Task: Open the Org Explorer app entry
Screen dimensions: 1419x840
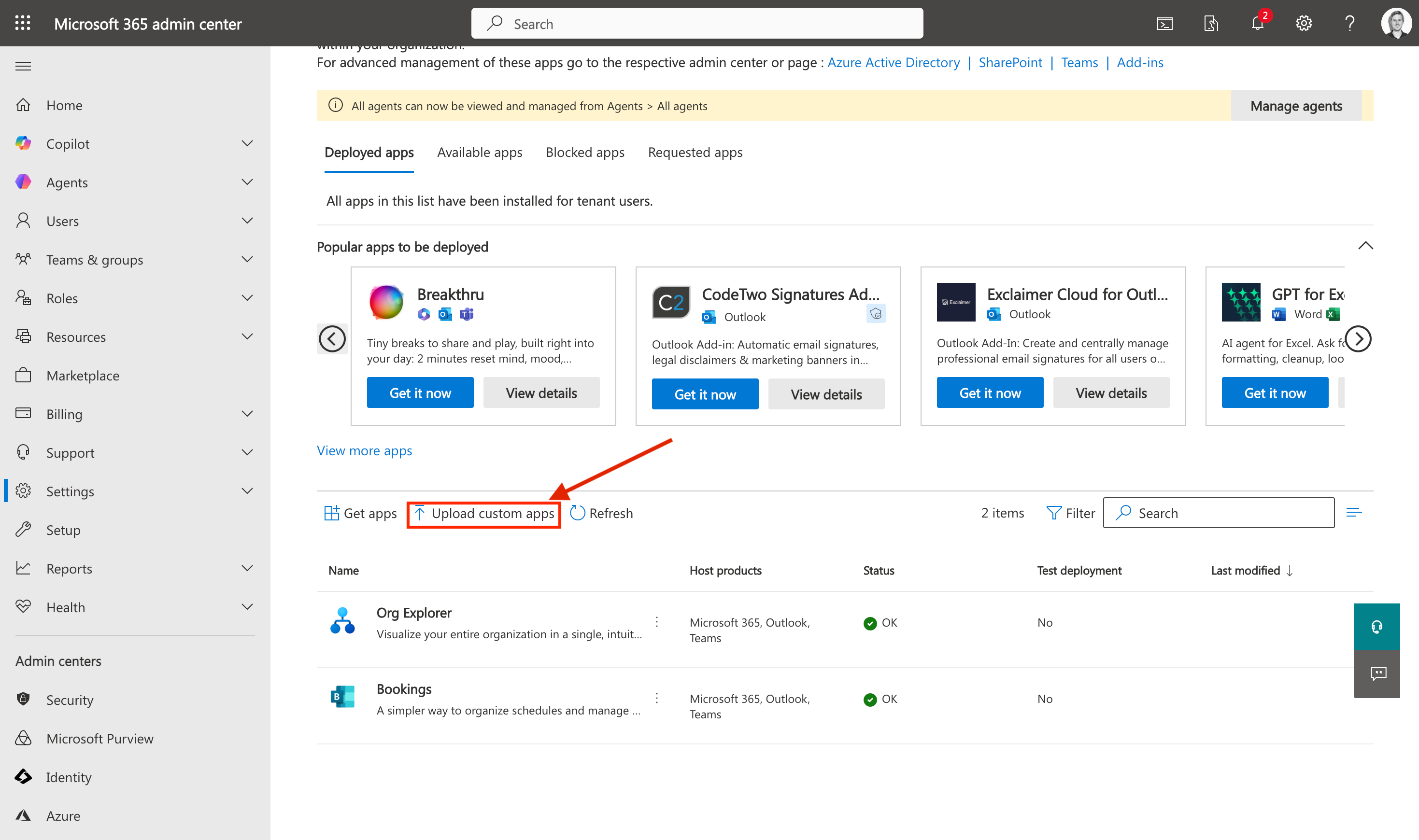Action: 413,613
